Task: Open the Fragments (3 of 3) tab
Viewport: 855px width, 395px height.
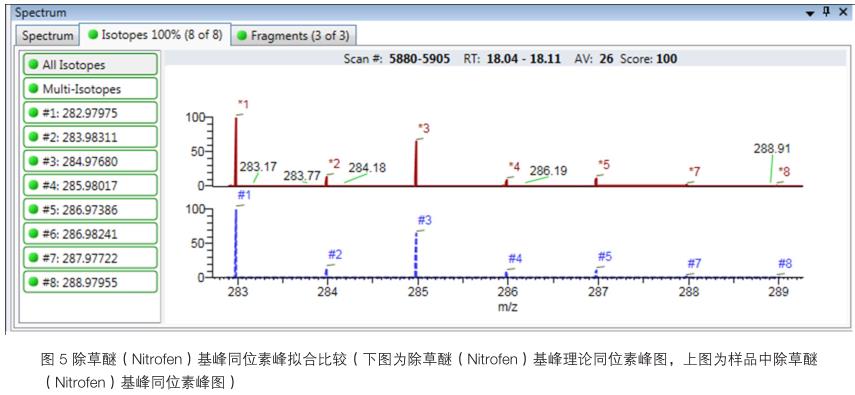Action: pos(294,36)
